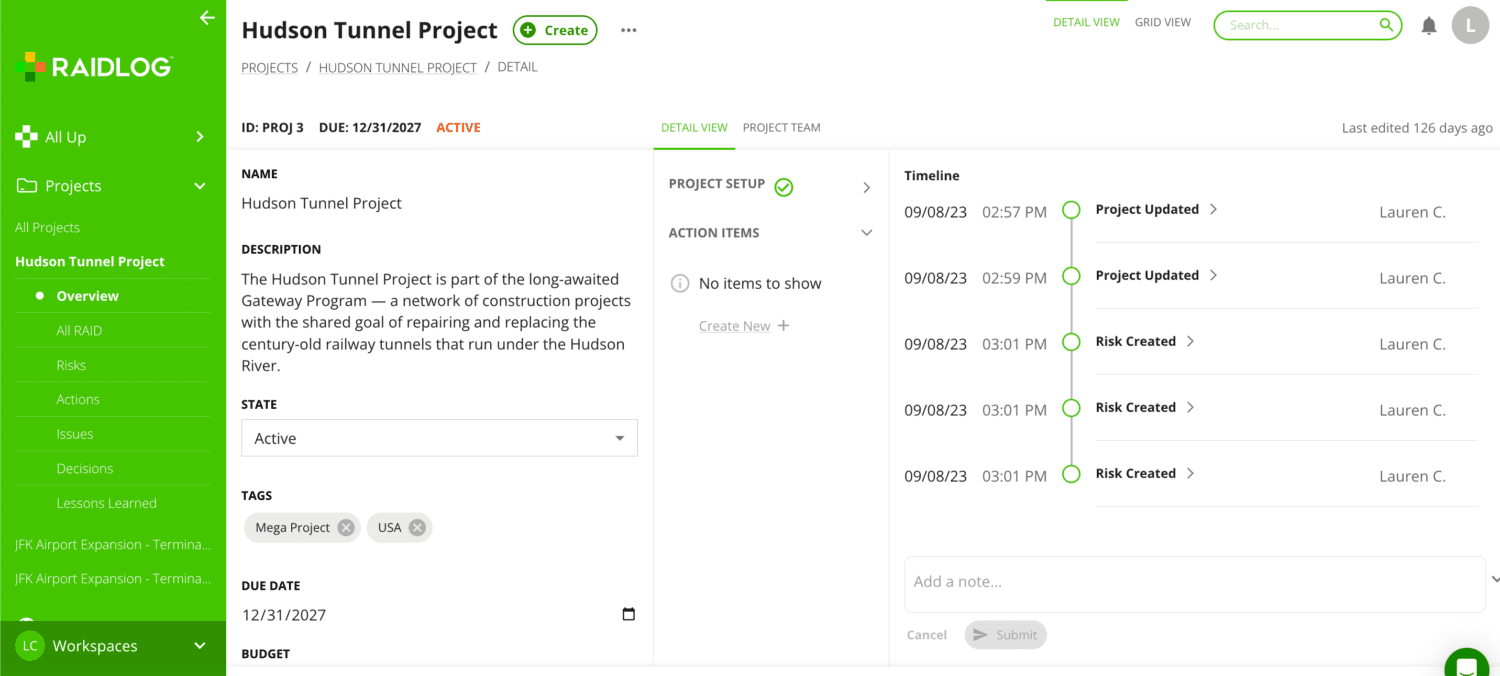Remove the Mega Project tag
Viewport: 1500px width, 676px height.
coord(346,528)
